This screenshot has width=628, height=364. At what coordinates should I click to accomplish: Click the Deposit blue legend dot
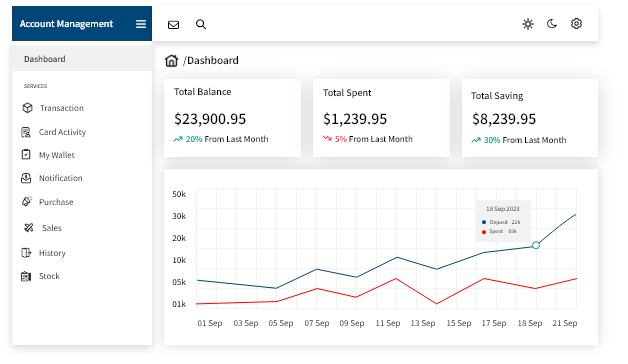pyautogui.click(x=484, y=222)
